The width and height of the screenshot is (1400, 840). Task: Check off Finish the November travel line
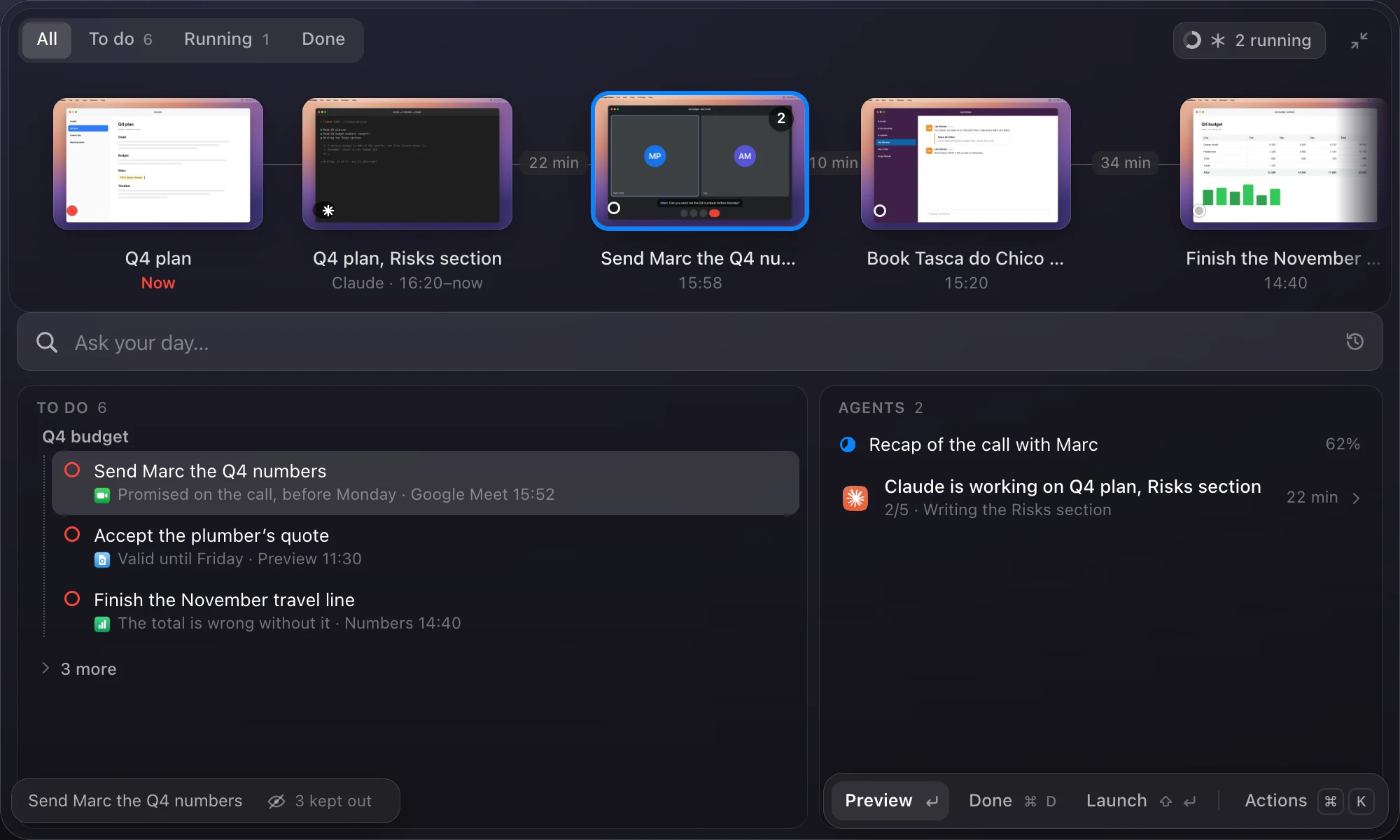(x=72, y=599)
